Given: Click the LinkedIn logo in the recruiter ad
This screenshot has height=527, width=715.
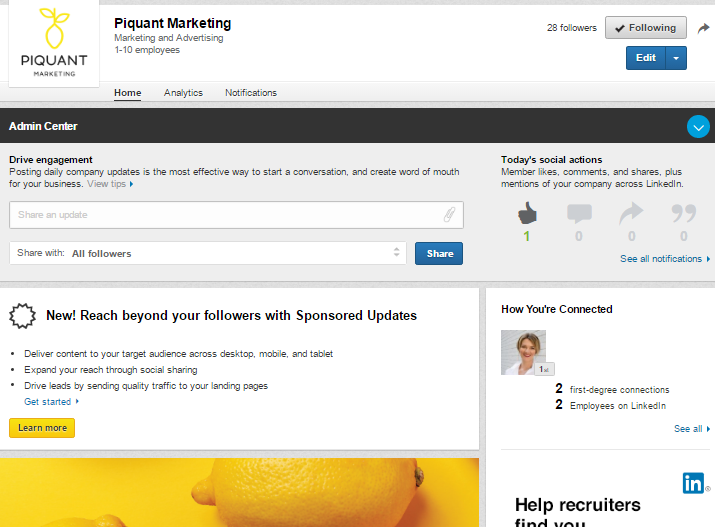Looking at the screenshot, I should pyautogui.click(x=694, y=483).
